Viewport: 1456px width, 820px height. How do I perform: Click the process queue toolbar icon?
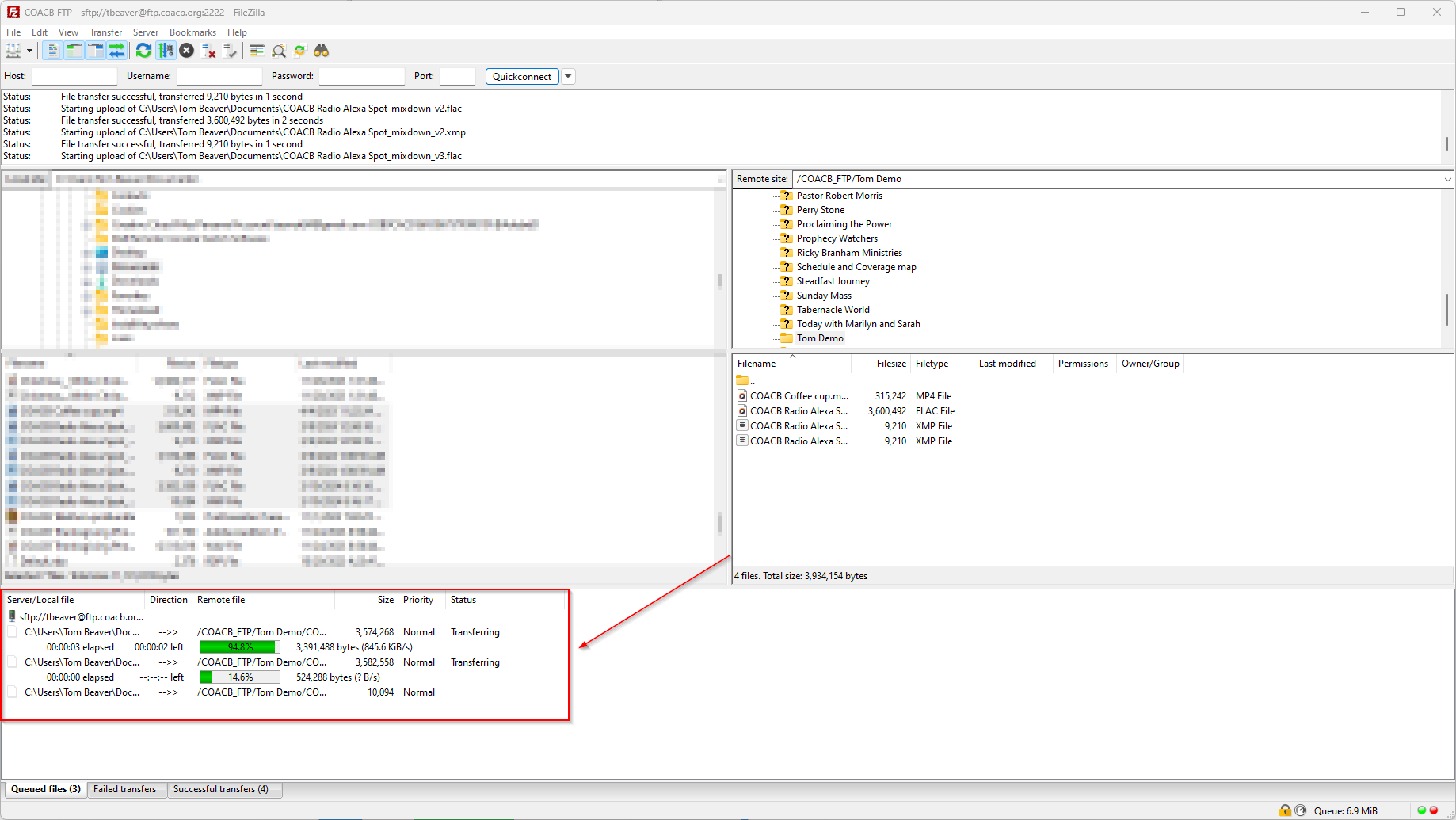pos(166,51)
